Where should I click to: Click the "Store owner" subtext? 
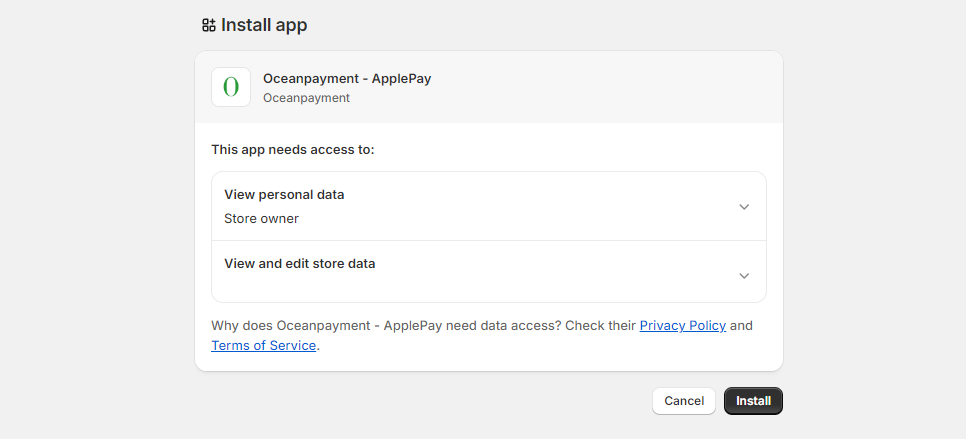tap(261, 219)
